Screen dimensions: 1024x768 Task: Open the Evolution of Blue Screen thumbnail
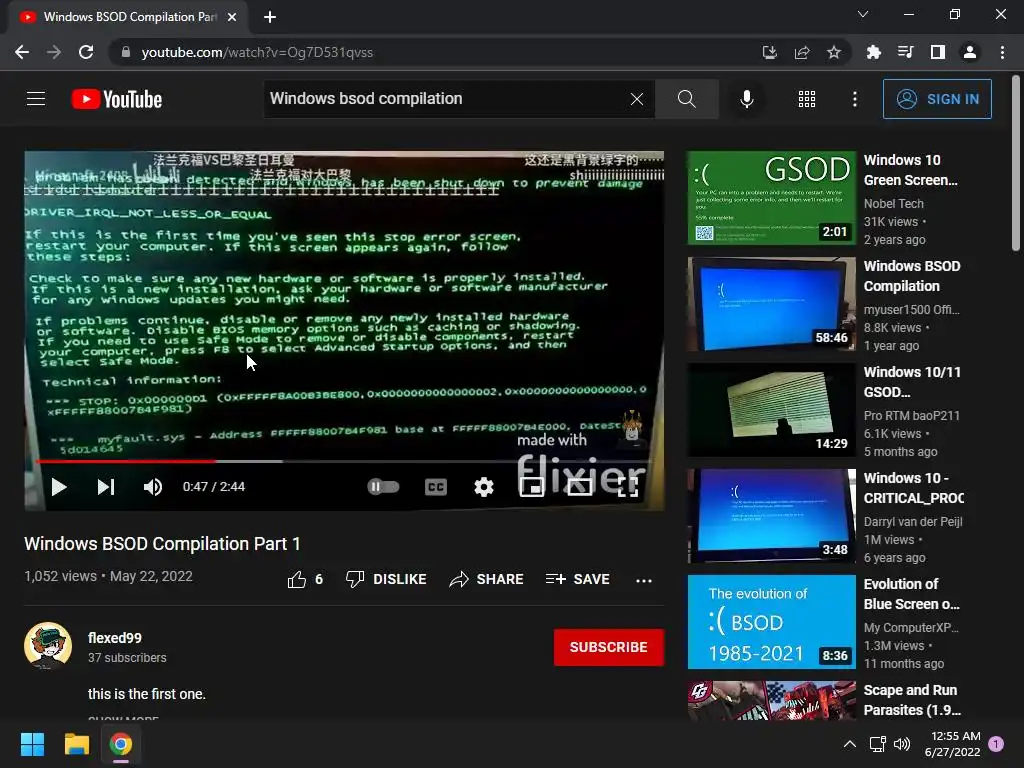tap(771, 622)
